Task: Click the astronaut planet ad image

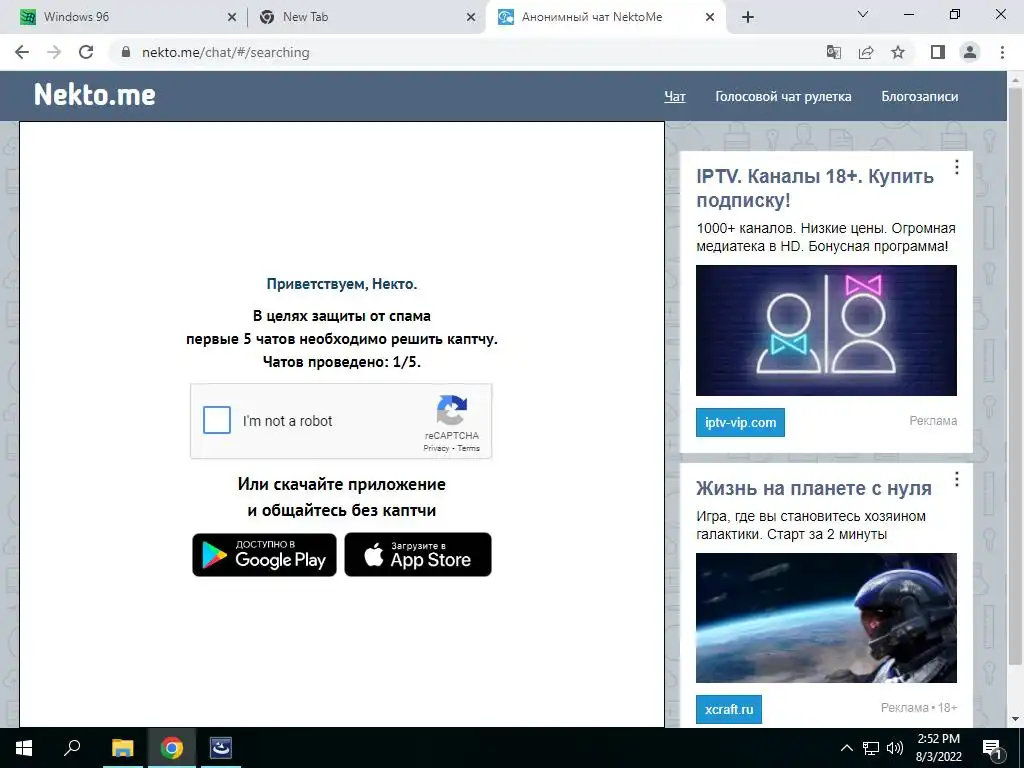Action: 826,618
